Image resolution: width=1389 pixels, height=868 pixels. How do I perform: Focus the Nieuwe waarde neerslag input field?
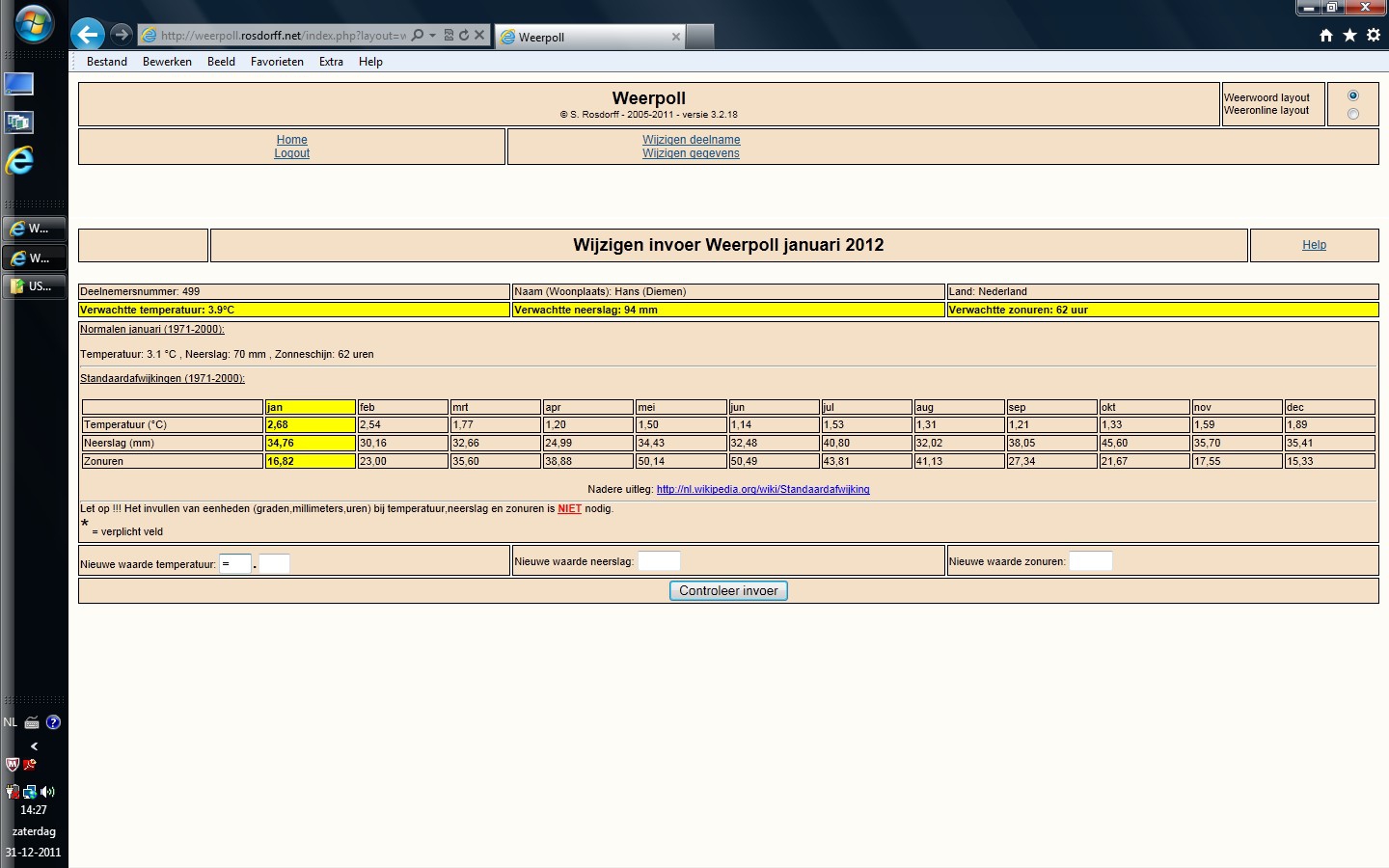[659, 560]
